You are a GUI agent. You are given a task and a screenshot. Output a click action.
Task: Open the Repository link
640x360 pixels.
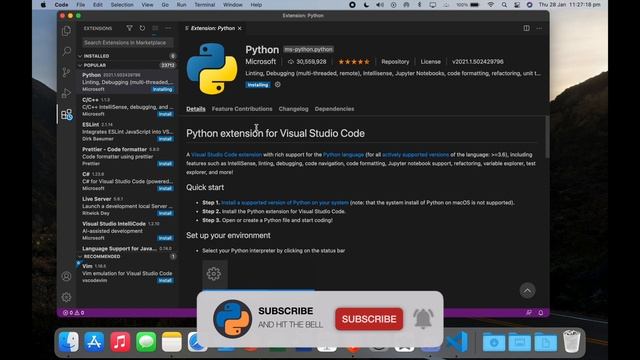pos(395,62)
